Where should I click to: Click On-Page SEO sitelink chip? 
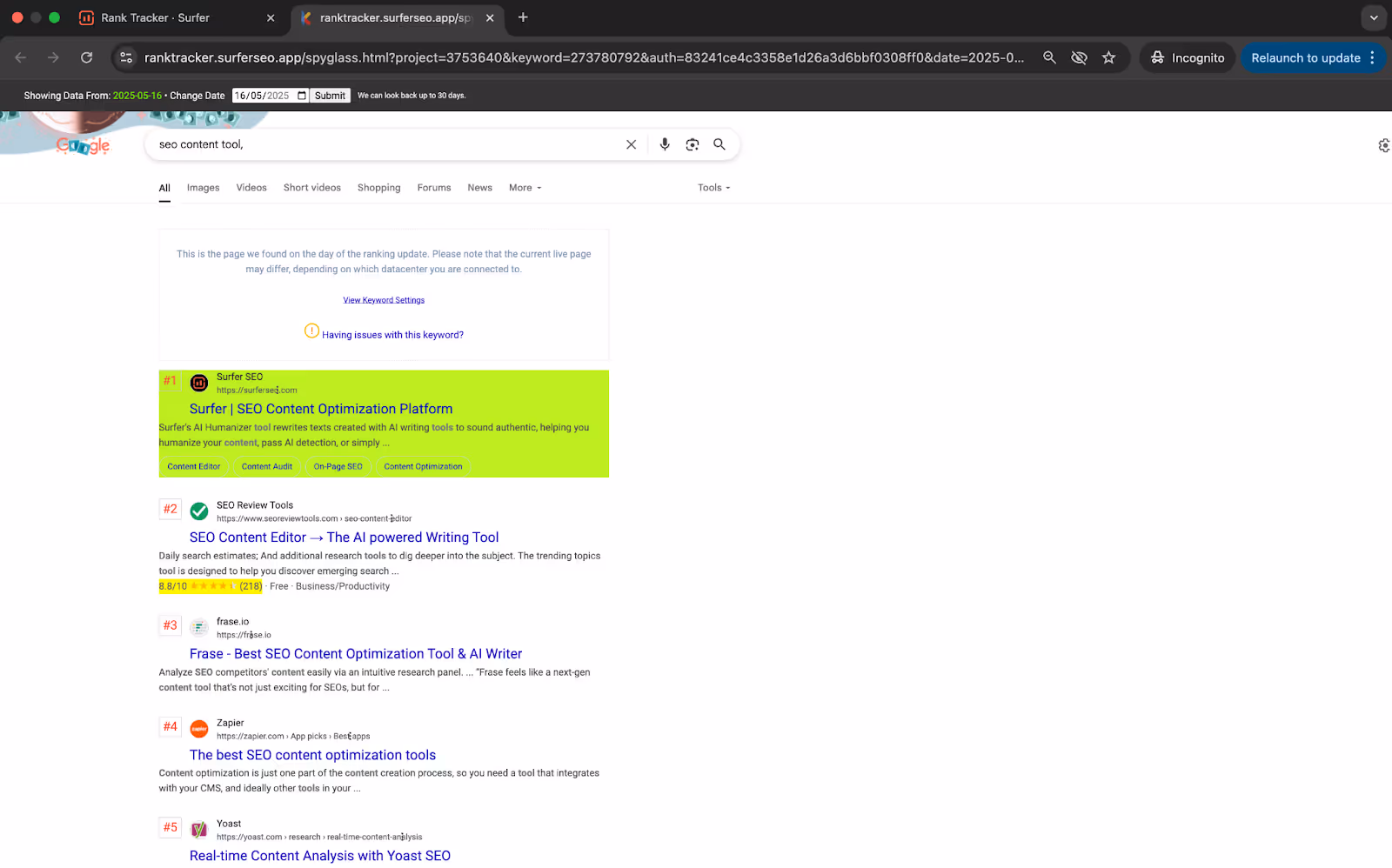(338, 466)
